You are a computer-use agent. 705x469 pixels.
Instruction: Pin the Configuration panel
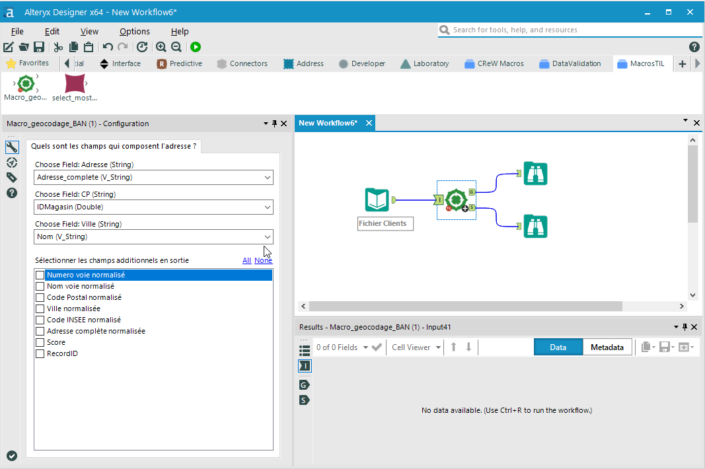274,123
